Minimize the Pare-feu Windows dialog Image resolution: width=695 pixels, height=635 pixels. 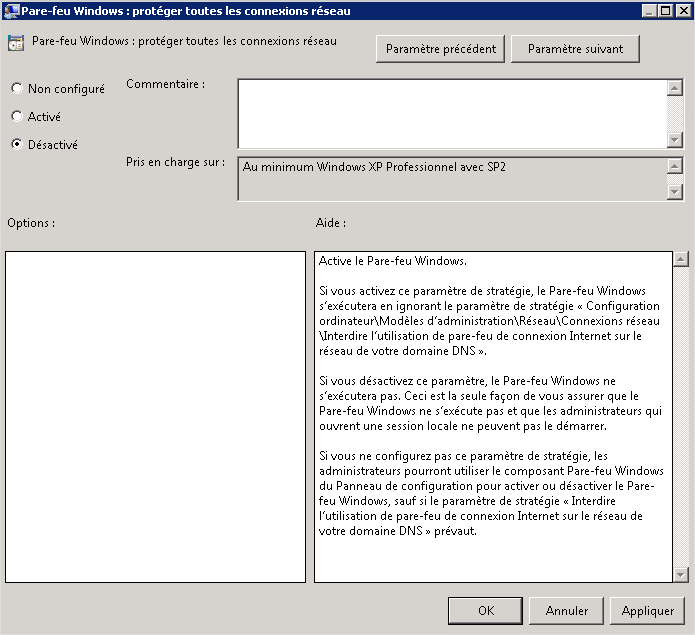click(649, 11)
